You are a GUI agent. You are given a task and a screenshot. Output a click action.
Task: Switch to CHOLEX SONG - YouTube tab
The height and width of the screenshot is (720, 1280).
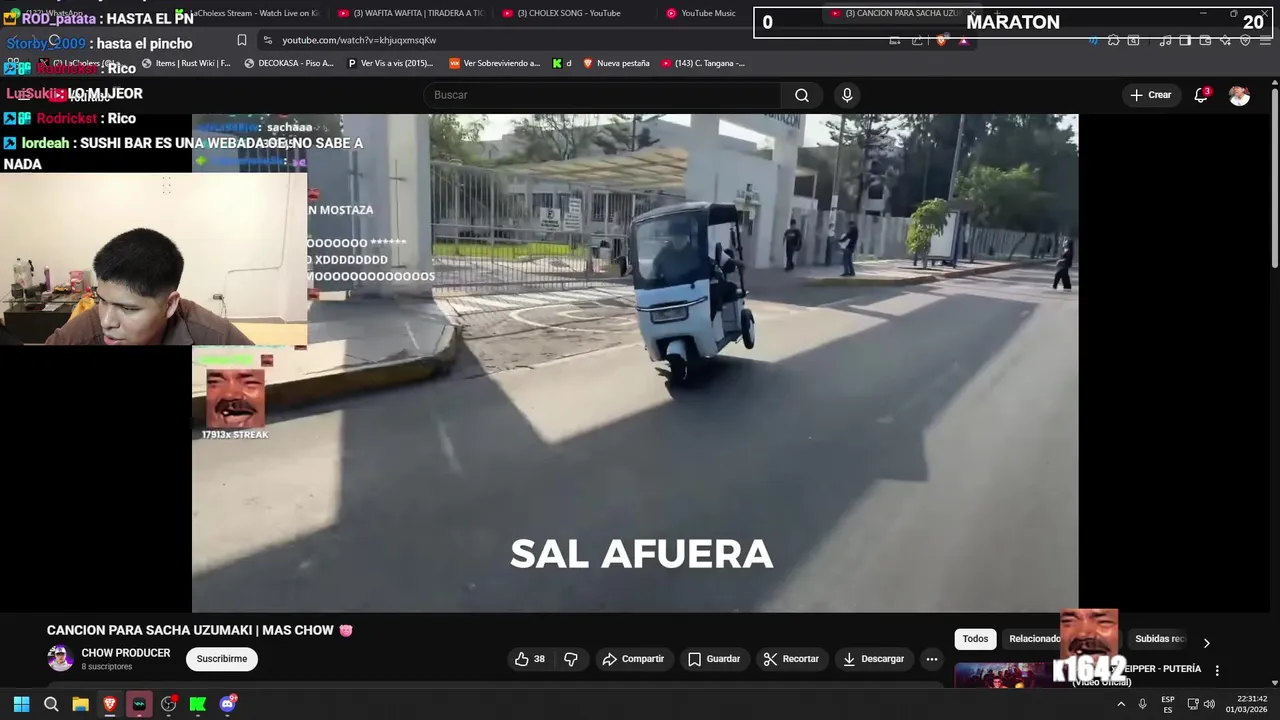[x=570, y=13]
